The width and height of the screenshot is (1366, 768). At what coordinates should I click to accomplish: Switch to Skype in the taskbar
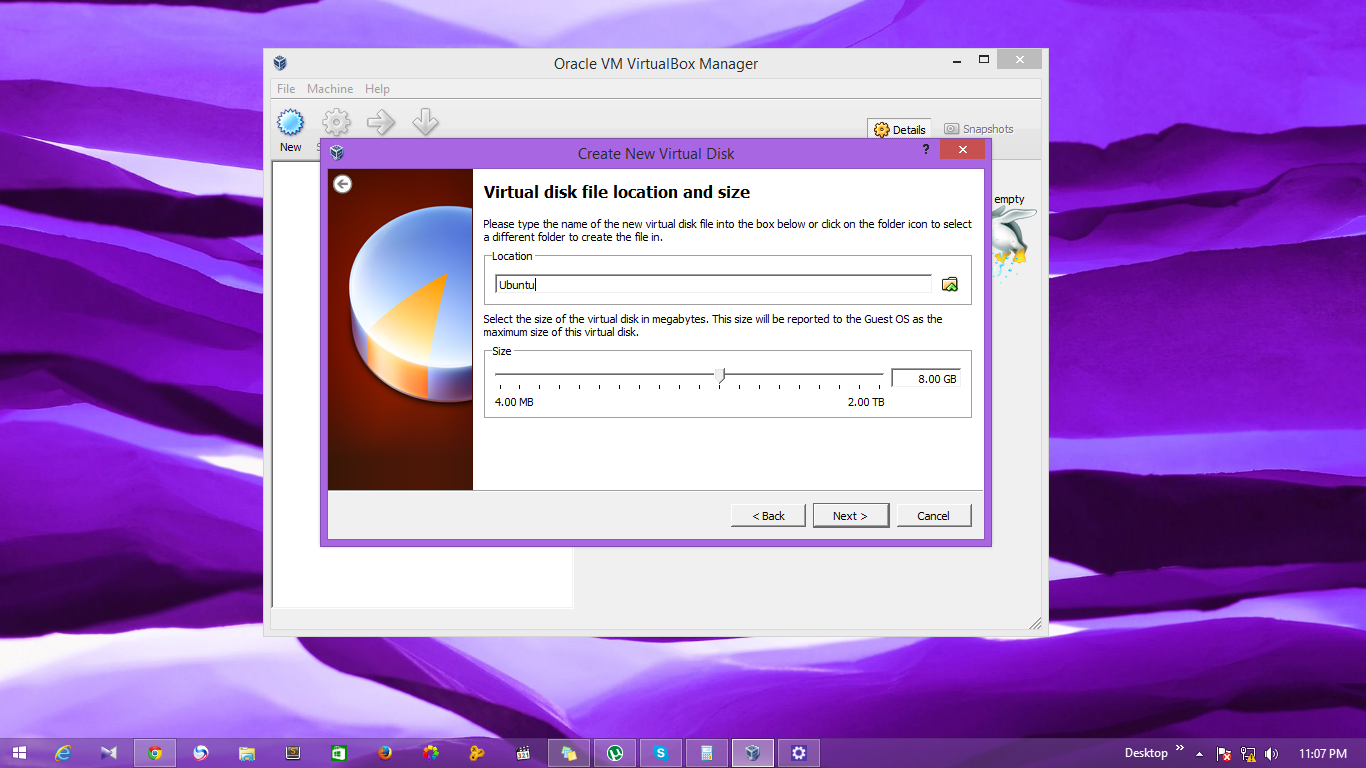pyautogui.click(x=661, y=753)
